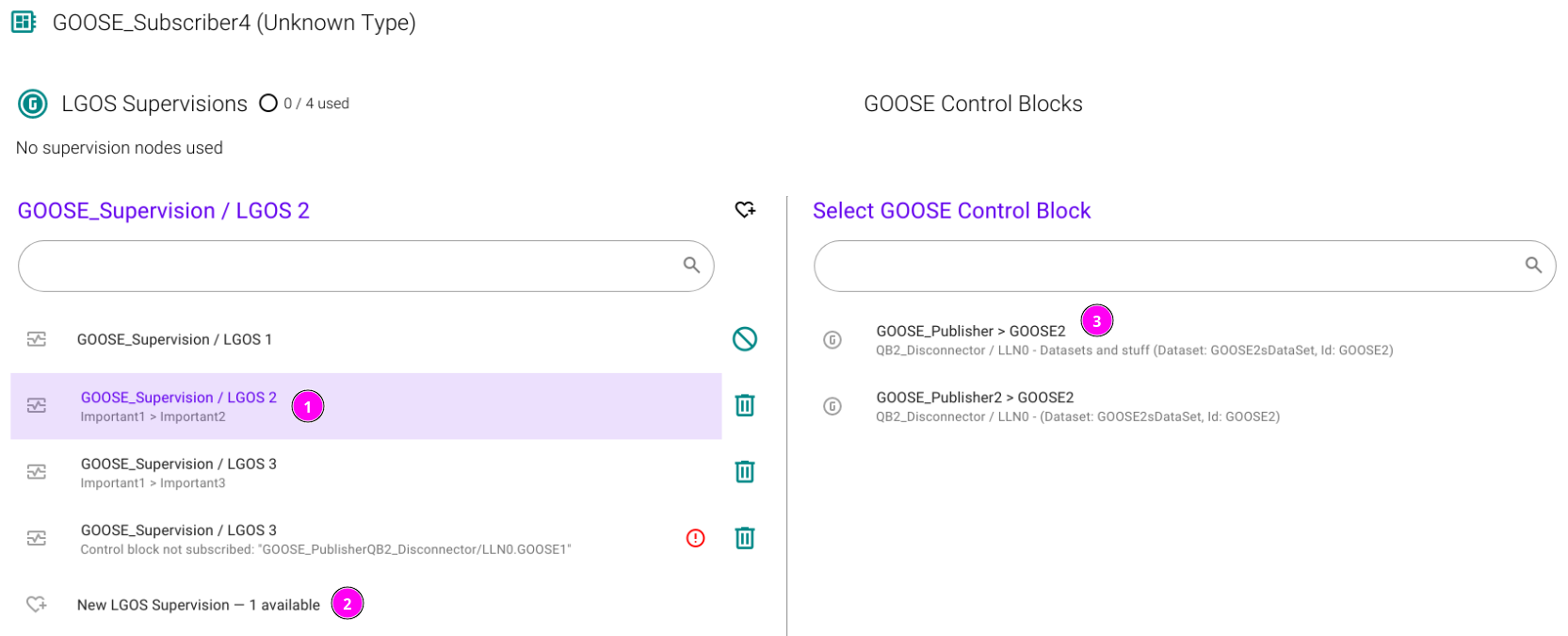
Task: Focus the Select GOOSE Control Block search field
Action: [1185, 266]
